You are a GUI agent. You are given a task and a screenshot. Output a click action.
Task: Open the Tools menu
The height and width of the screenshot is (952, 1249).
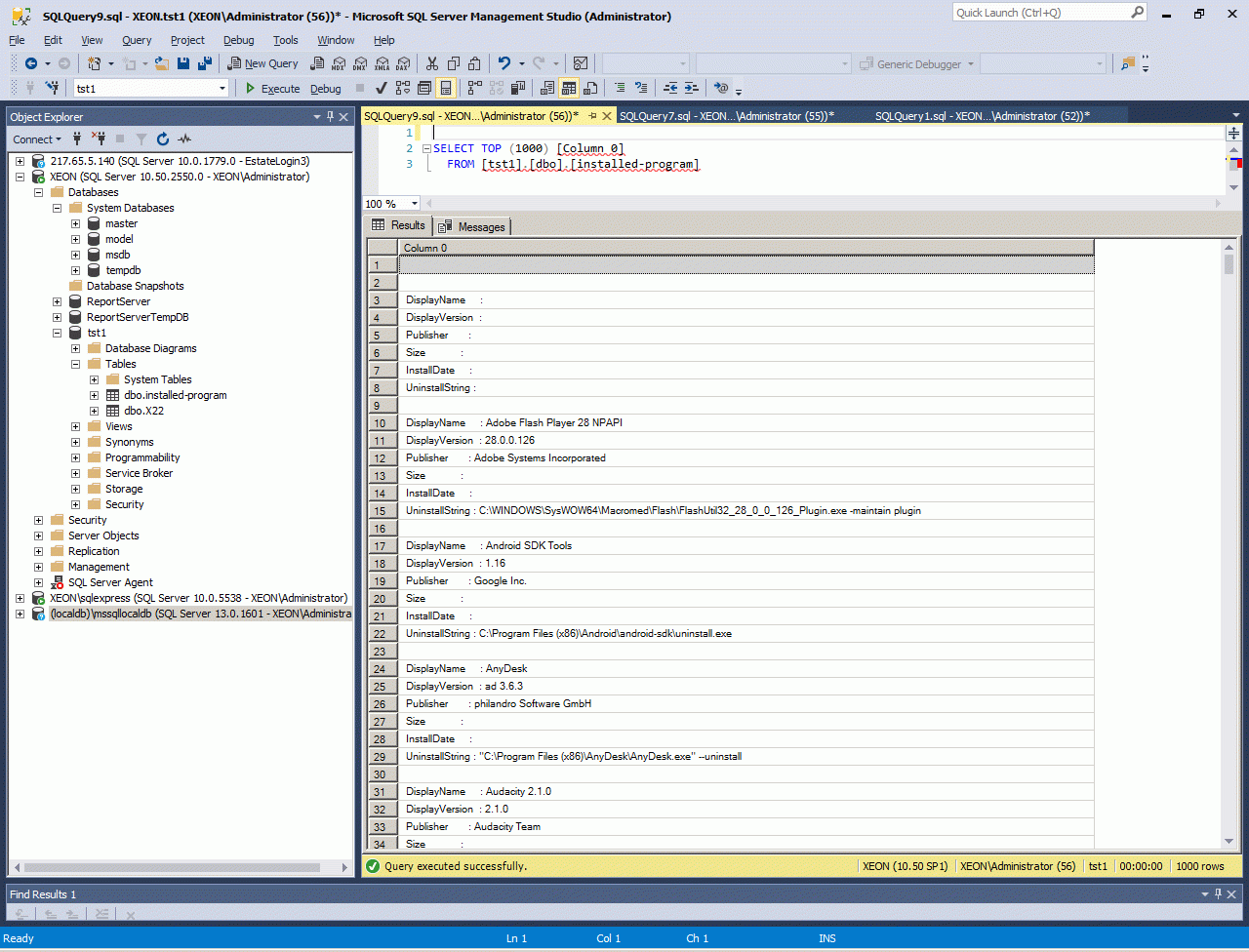286,40
